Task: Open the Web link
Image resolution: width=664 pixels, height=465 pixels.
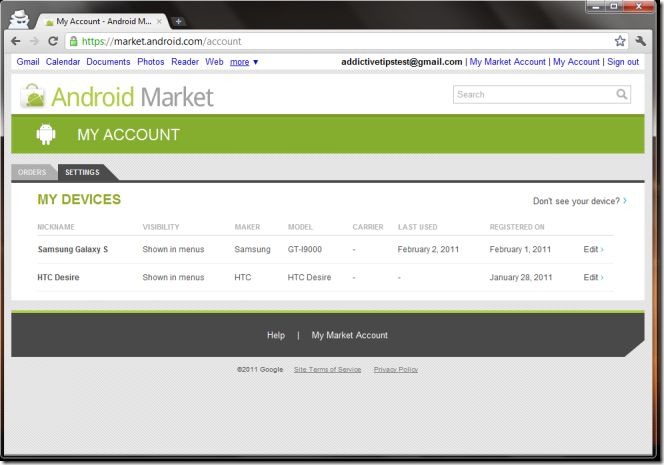Action: coord(214,62)
